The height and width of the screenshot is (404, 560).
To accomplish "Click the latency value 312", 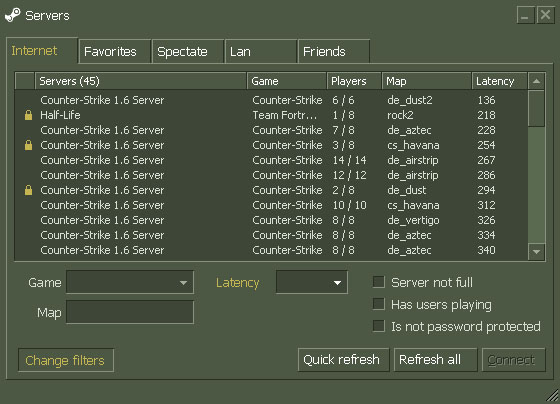I will click(x=486, y=205).
